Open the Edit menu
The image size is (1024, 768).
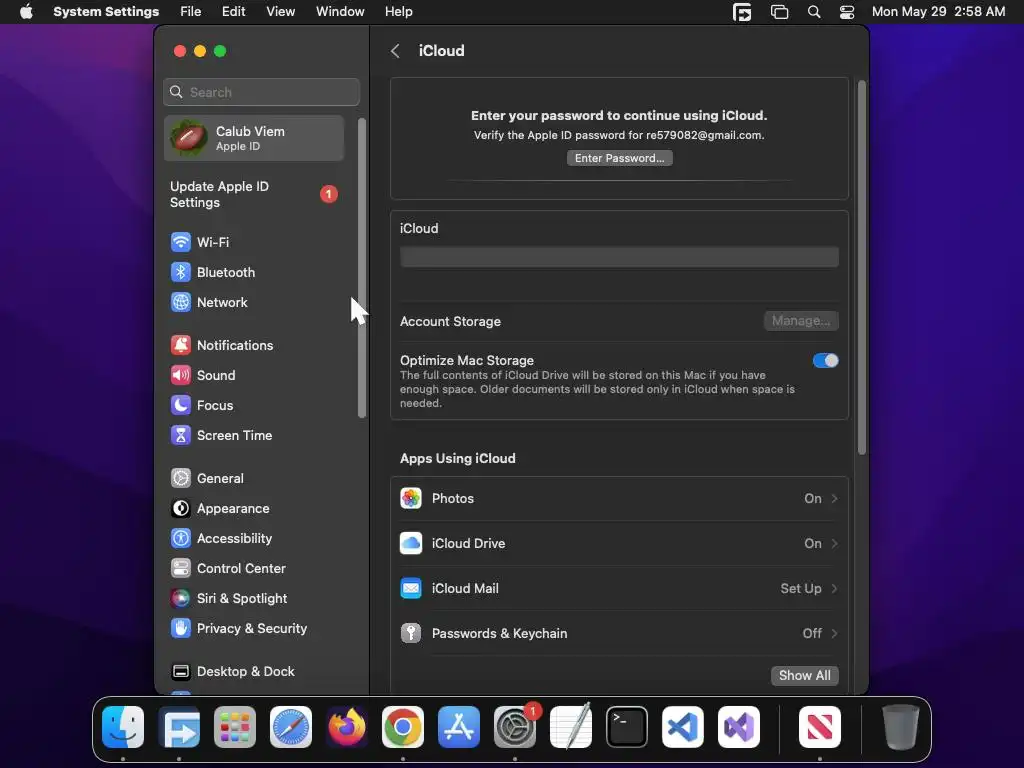(x=233, y=12)
